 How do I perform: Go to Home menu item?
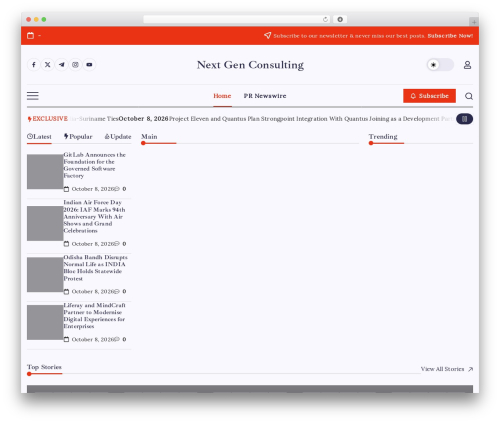click(x=222, y=96)
